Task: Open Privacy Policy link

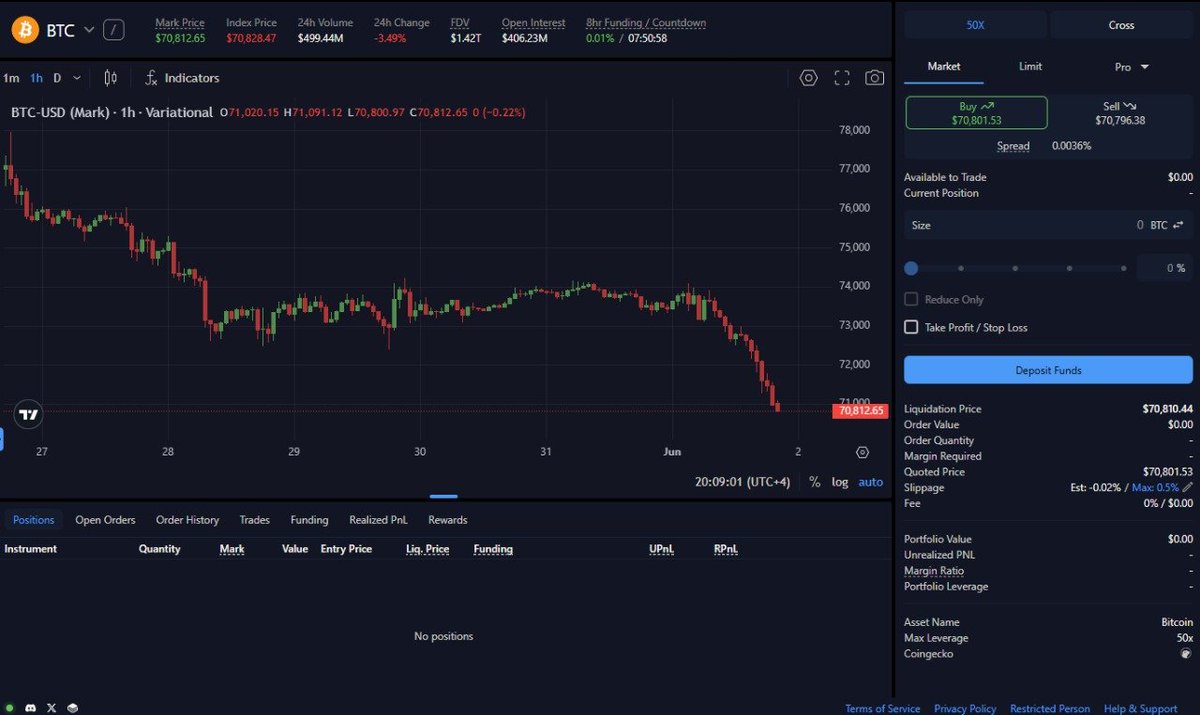Action: [x=965, y=708]
